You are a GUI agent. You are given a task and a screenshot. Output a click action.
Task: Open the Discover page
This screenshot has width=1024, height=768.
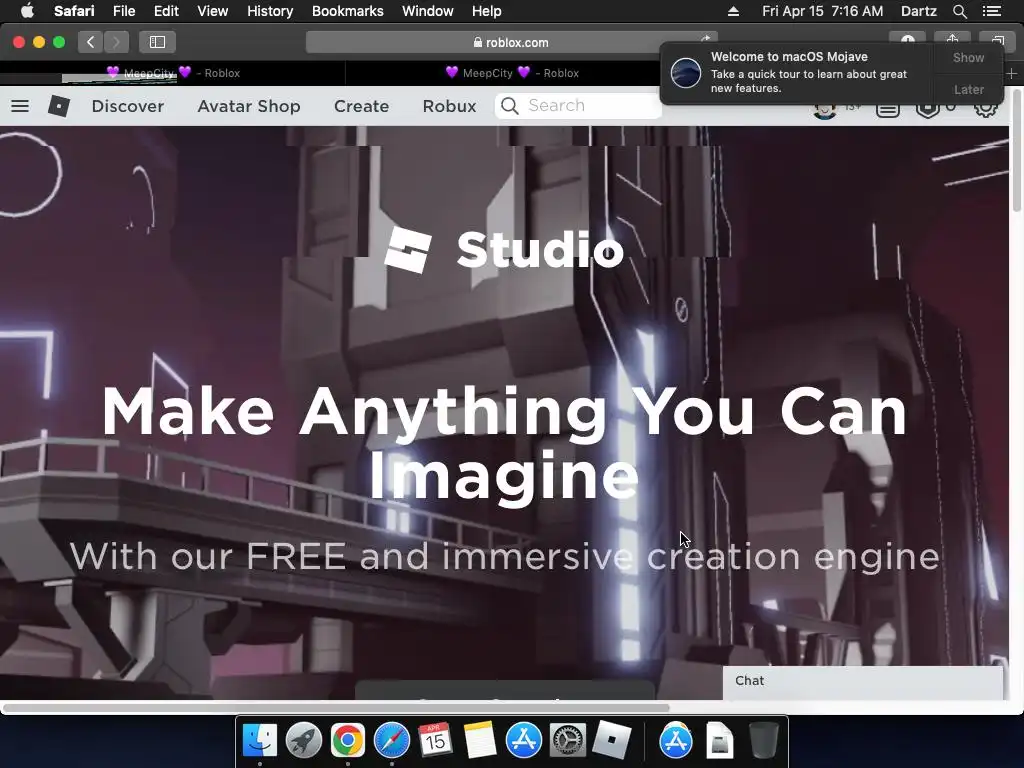(127, 106)
